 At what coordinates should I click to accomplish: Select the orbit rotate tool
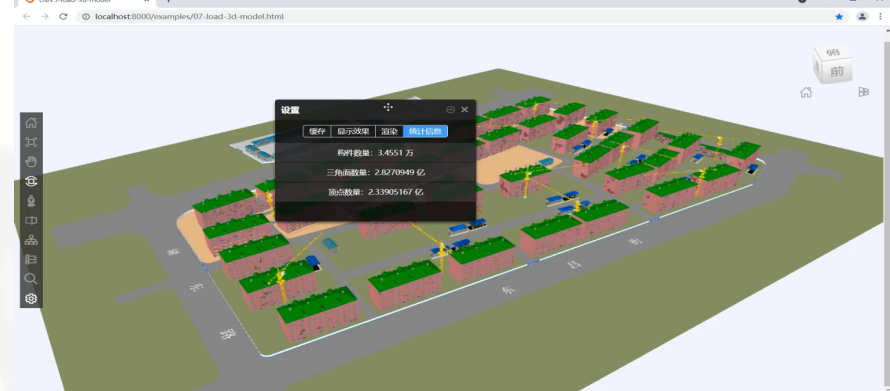(31, 181)
